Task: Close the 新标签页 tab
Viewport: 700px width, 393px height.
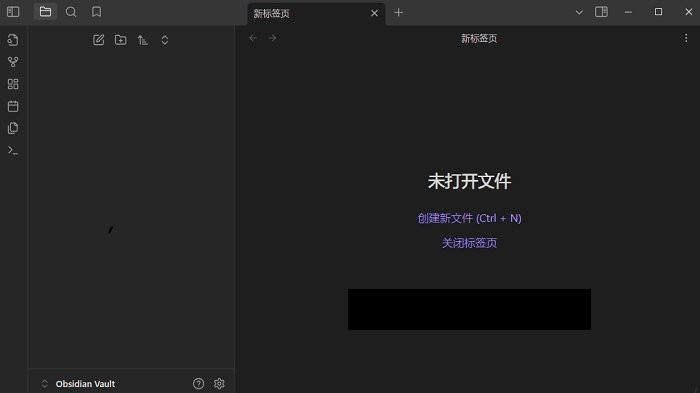Action: pyautogui.click(x=375, y=13)
